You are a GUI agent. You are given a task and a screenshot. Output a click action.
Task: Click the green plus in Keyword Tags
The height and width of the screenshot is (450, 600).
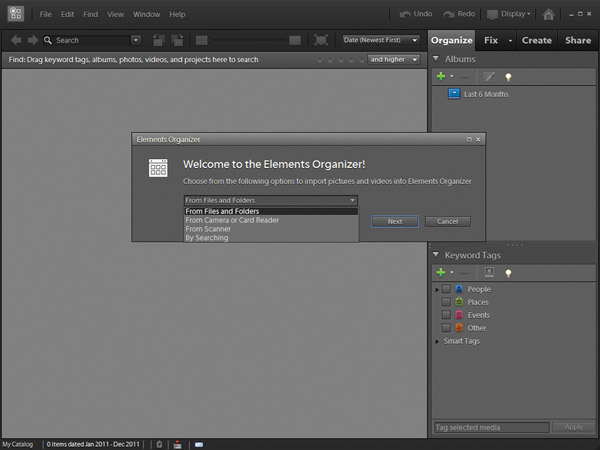point(441,272)
